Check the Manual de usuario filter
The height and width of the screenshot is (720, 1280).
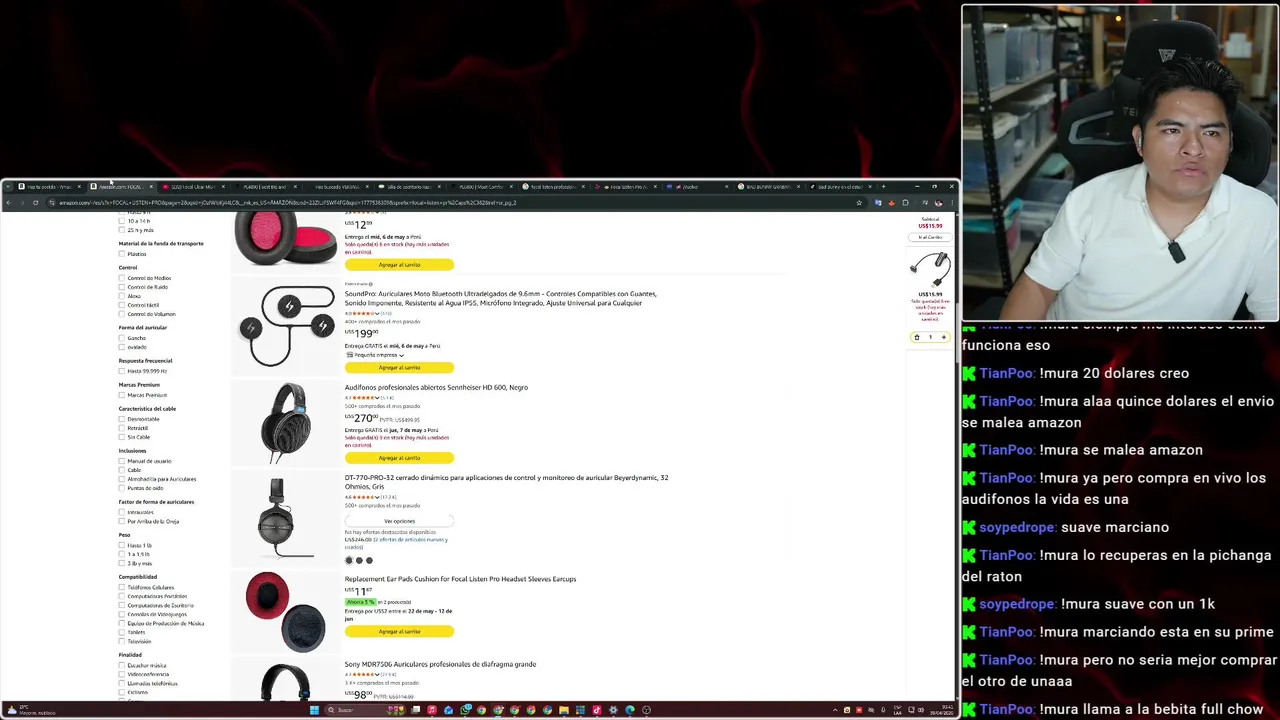pos(122,461)
